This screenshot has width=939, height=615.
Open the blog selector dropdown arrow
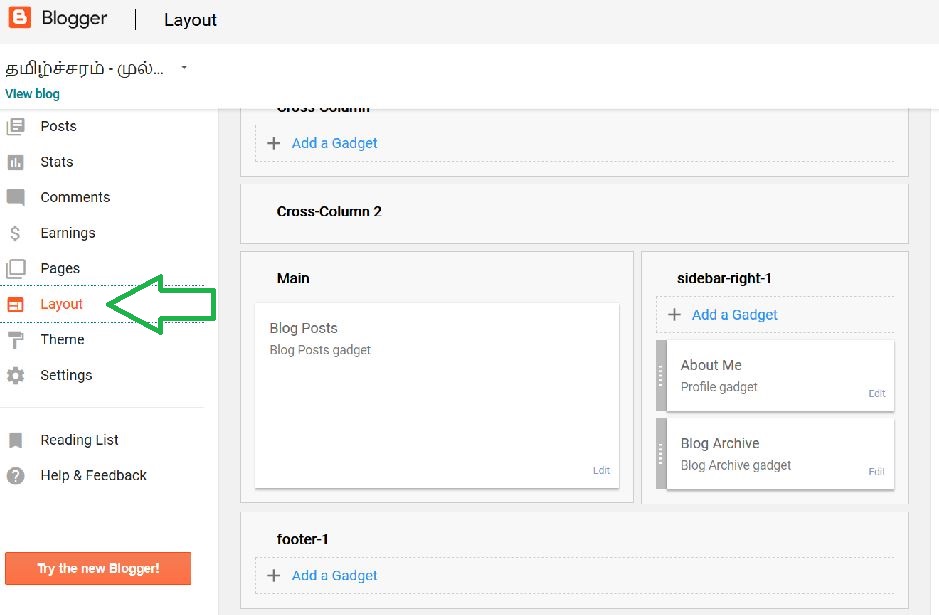184,68
